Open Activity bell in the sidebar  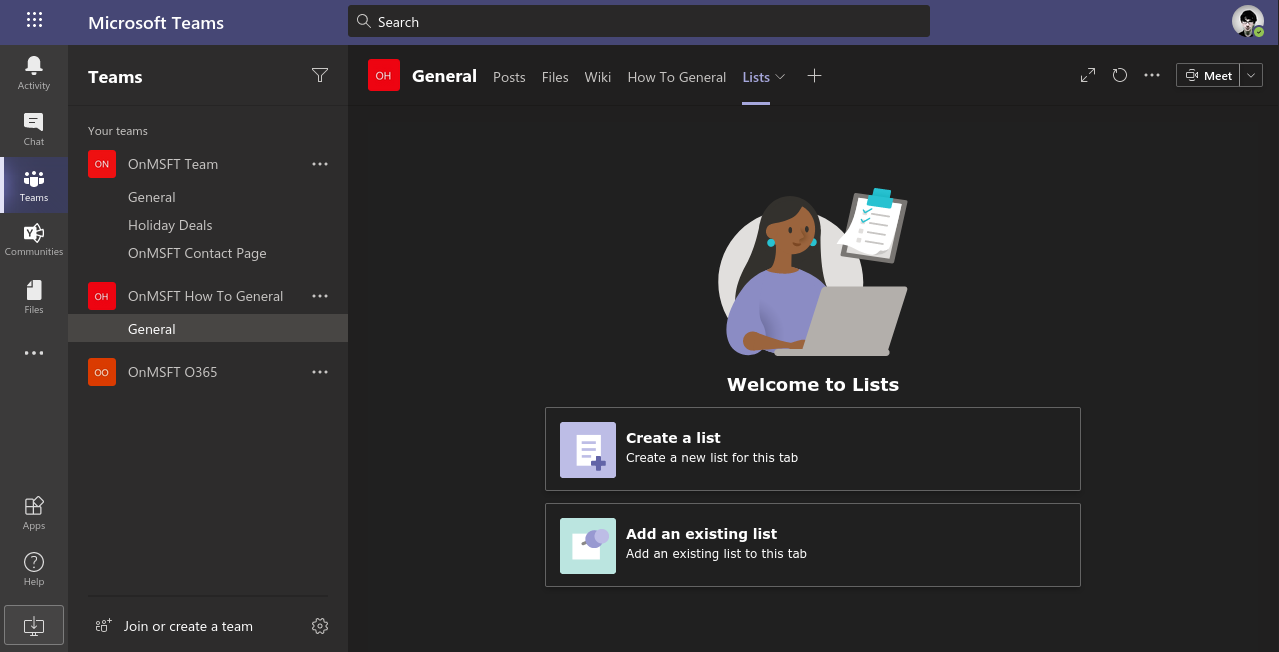pos(34,73)
